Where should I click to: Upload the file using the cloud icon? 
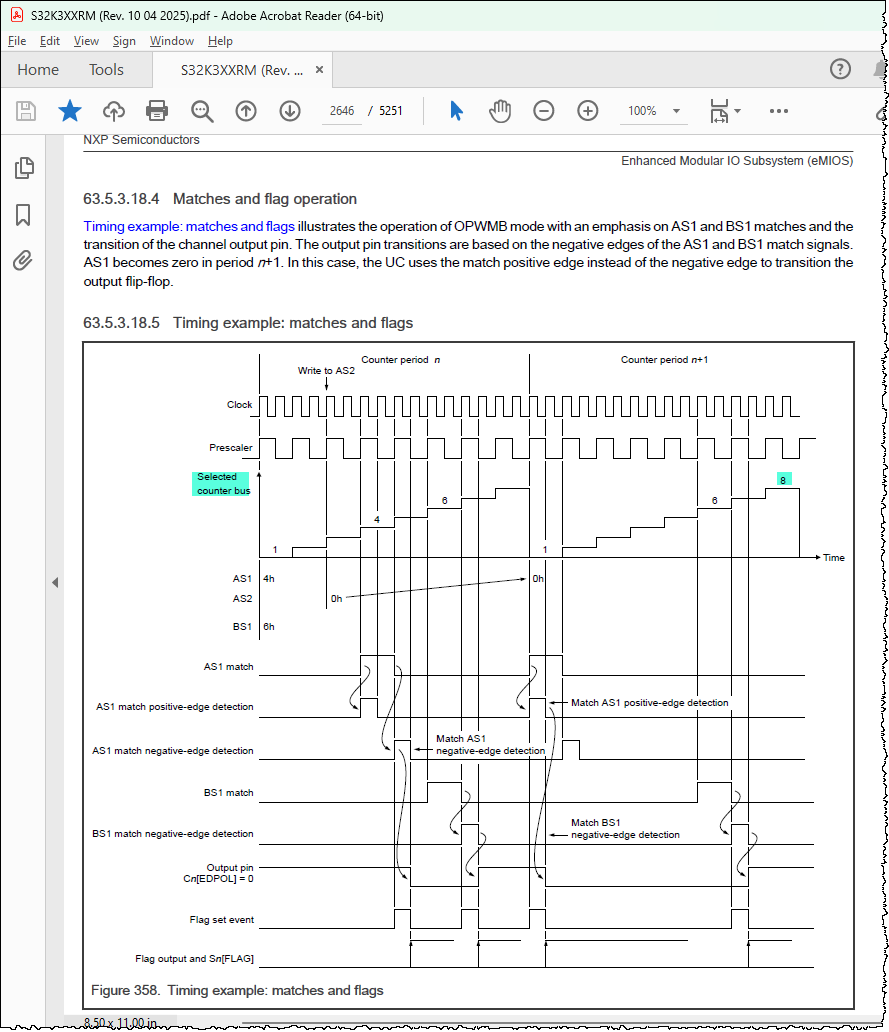[x=114, y=111]
